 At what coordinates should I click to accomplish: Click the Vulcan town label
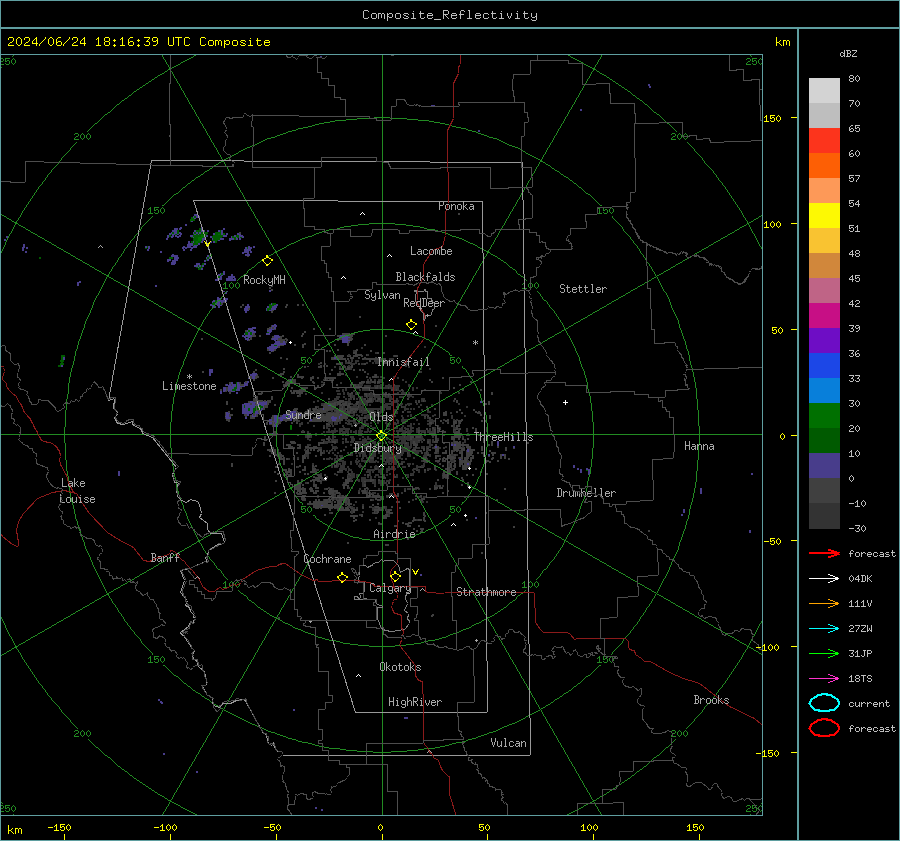508,743
